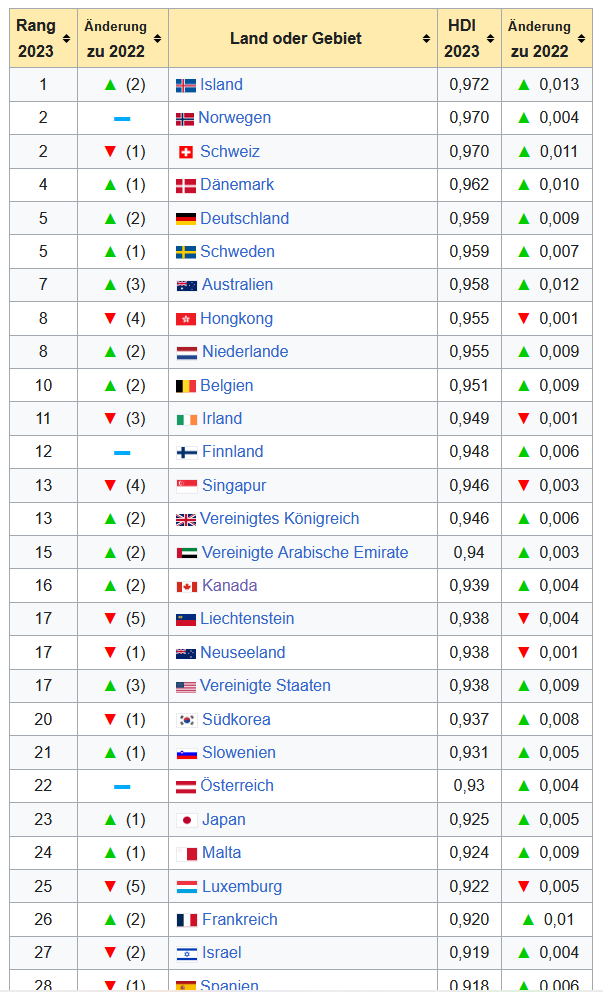Open the Island link
Screen dimensions: 603x992
[221, 85]
